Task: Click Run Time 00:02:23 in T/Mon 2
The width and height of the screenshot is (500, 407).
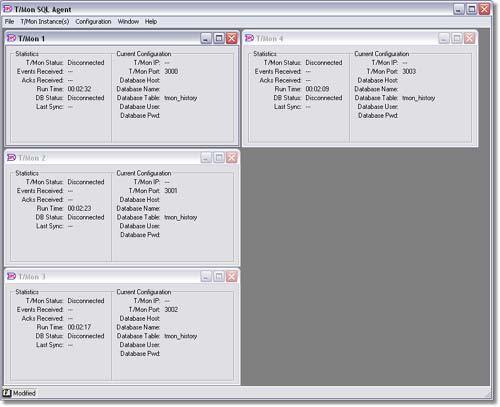Action: click(x=79, y=208)
